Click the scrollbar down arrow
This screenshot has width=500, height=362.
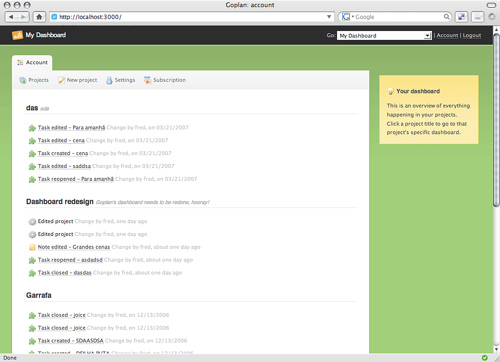click(x=496, y=349)
